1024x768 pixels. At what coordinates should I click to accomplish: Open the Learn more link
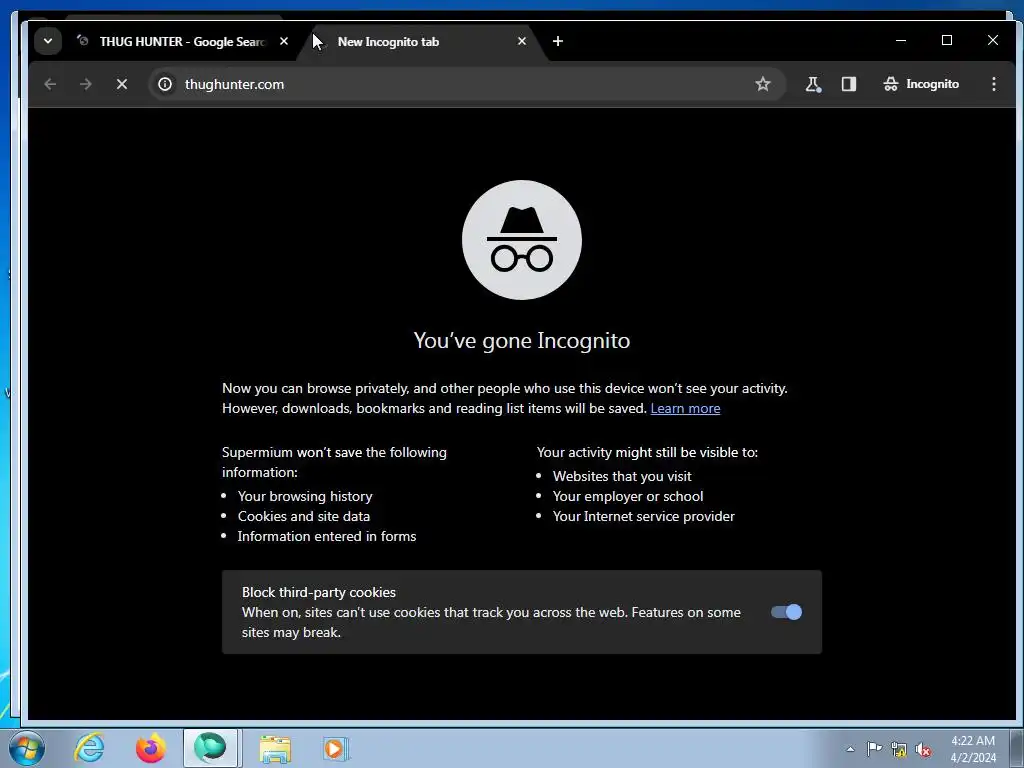click(x=685, y=408)
